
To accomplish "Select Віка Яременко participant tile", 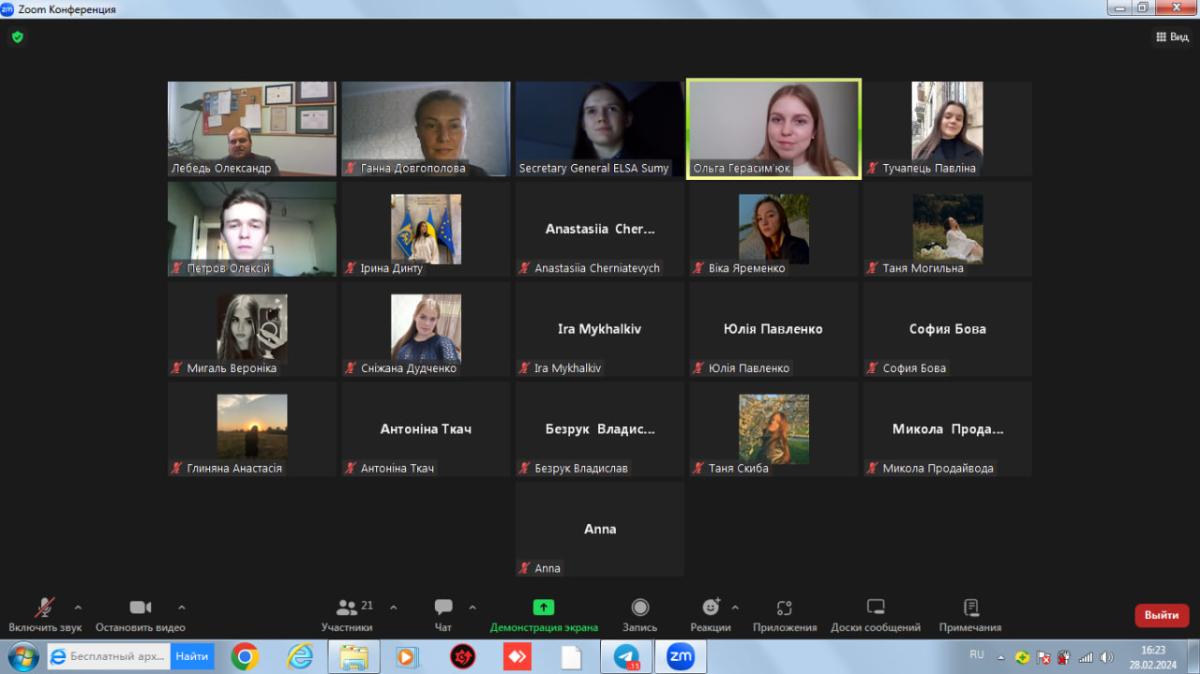I will tap(774, 229).
